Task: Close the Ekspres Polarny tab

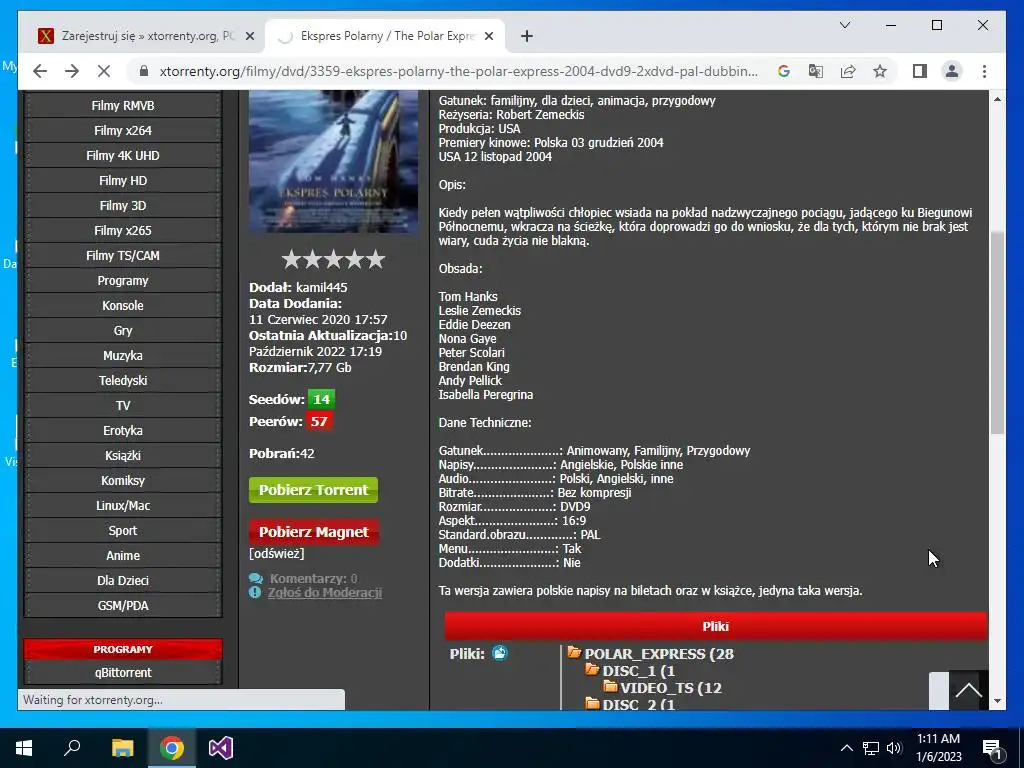Action: [488, 36]
